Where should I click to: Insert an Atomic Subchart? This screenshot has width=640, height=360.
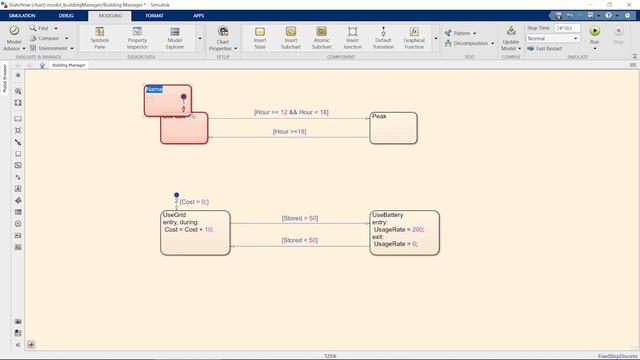pos(322,38)
